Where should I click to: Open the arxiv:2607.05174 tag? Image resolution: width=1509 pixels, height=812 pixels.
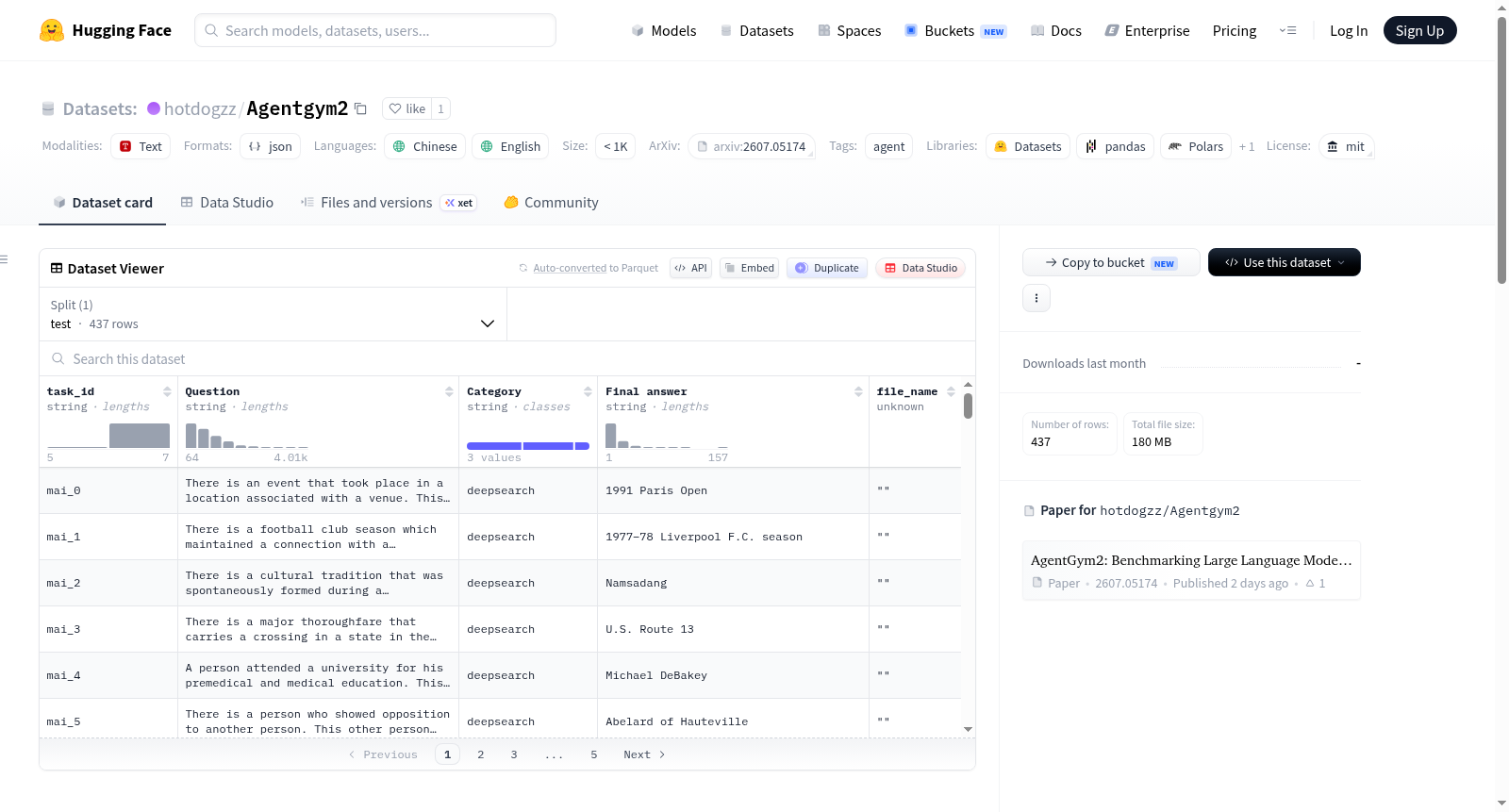click(752, 146)
